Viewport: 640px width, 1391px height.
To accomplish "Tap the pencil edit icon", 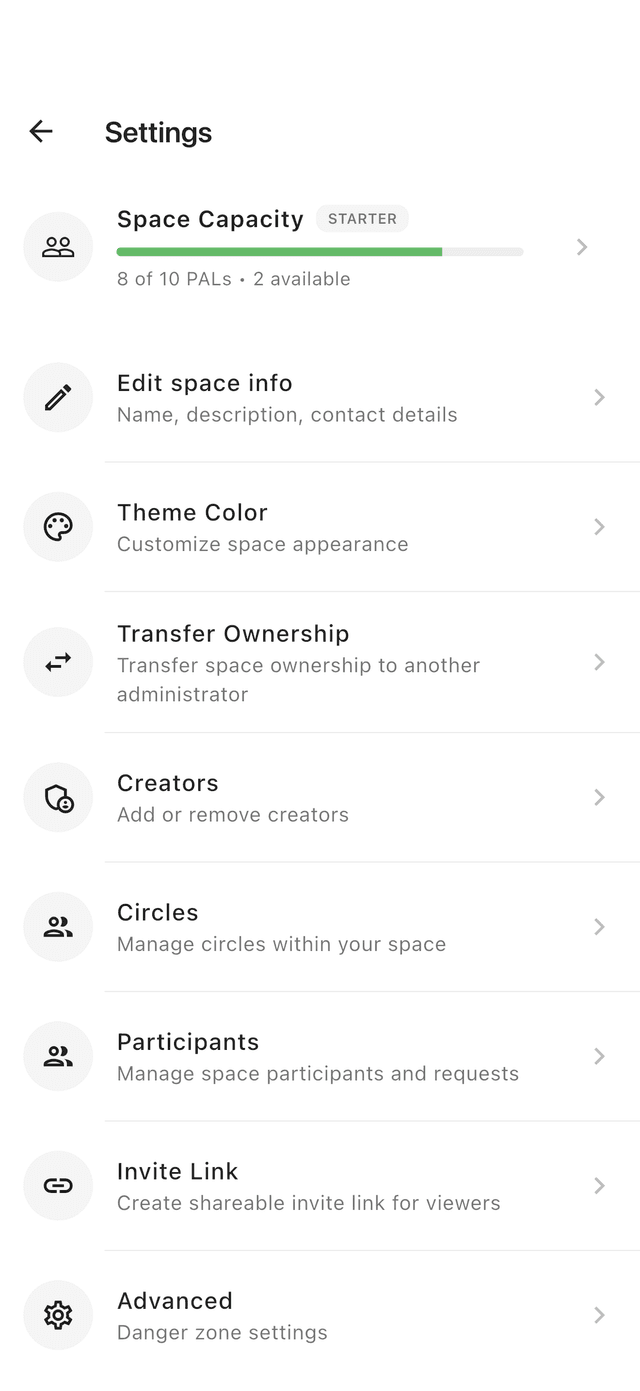I will point(58,398).
